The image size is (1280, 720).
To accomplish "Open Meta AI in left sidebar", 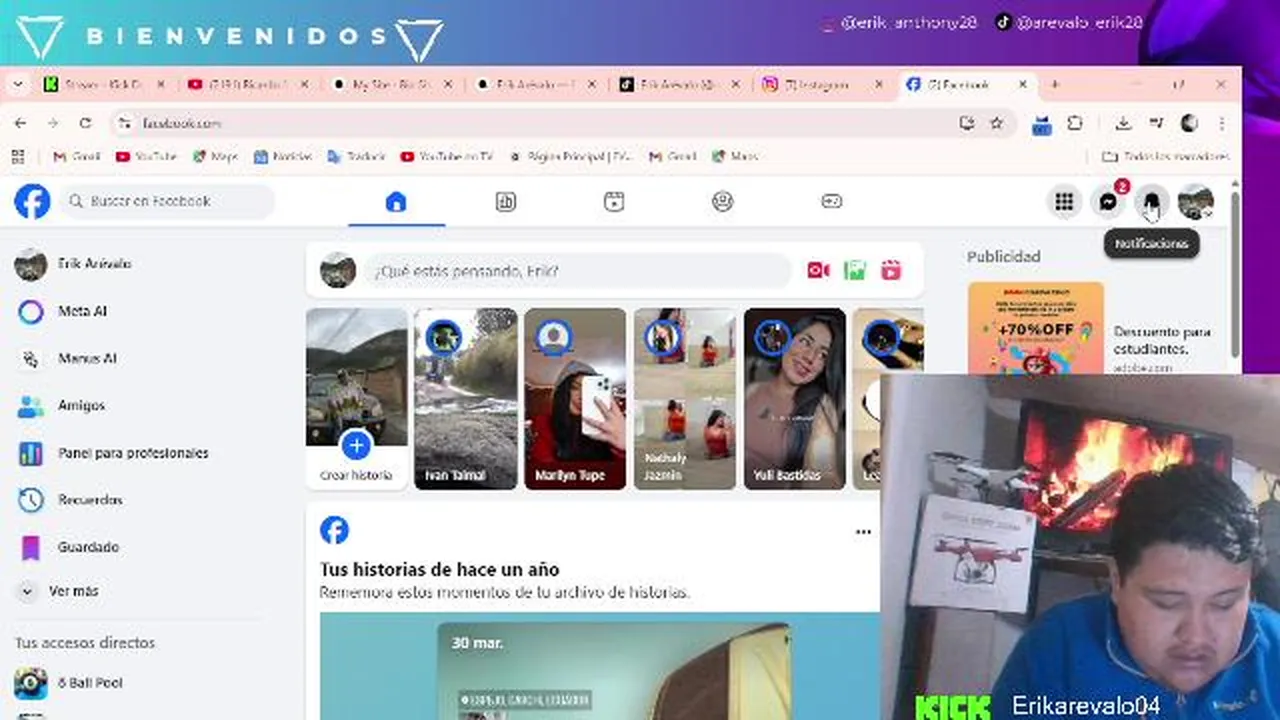I will coord(150,311).
